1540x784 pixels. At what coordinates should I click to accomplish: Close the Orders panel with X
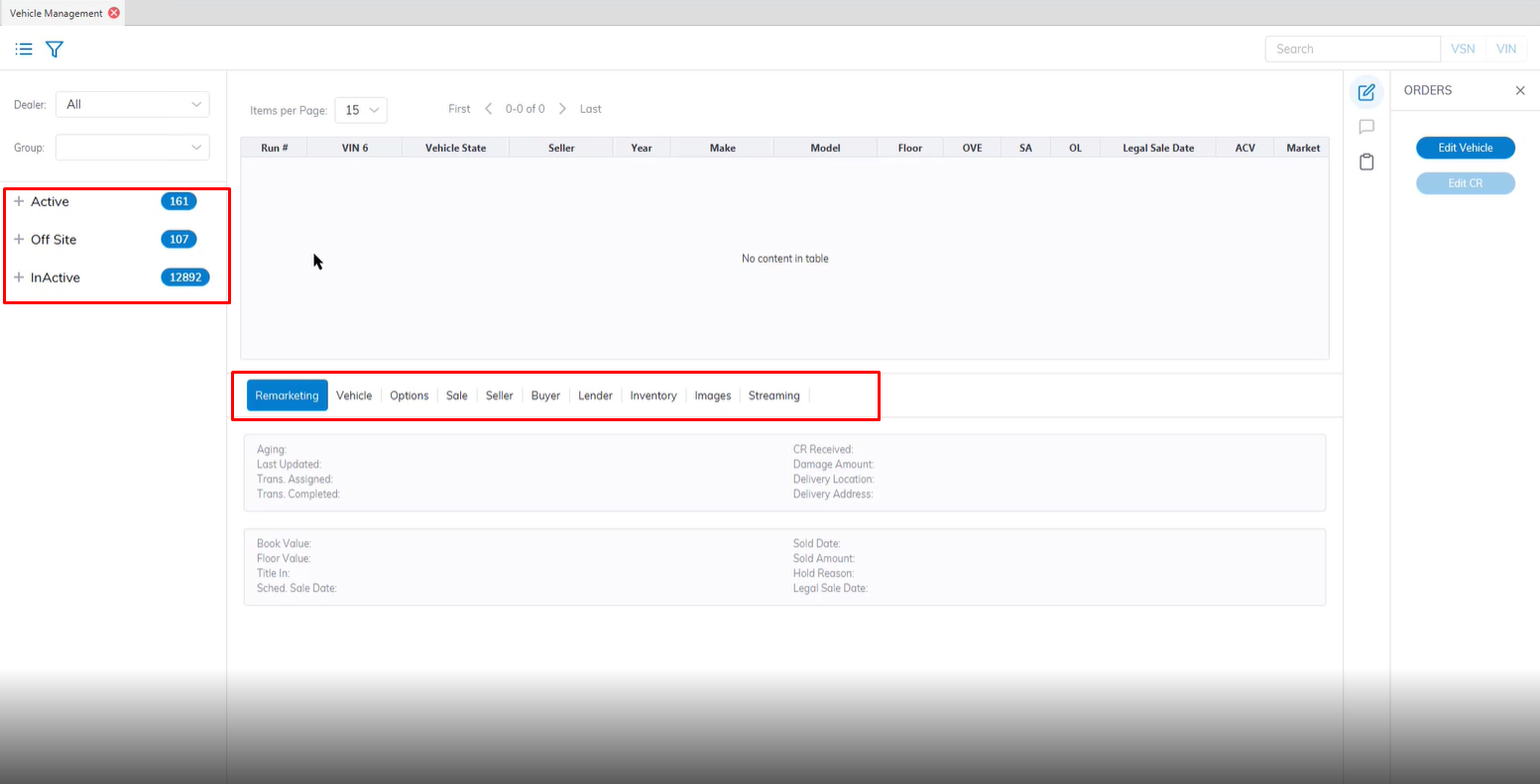pyautogui.click(x=1520, y=90)
